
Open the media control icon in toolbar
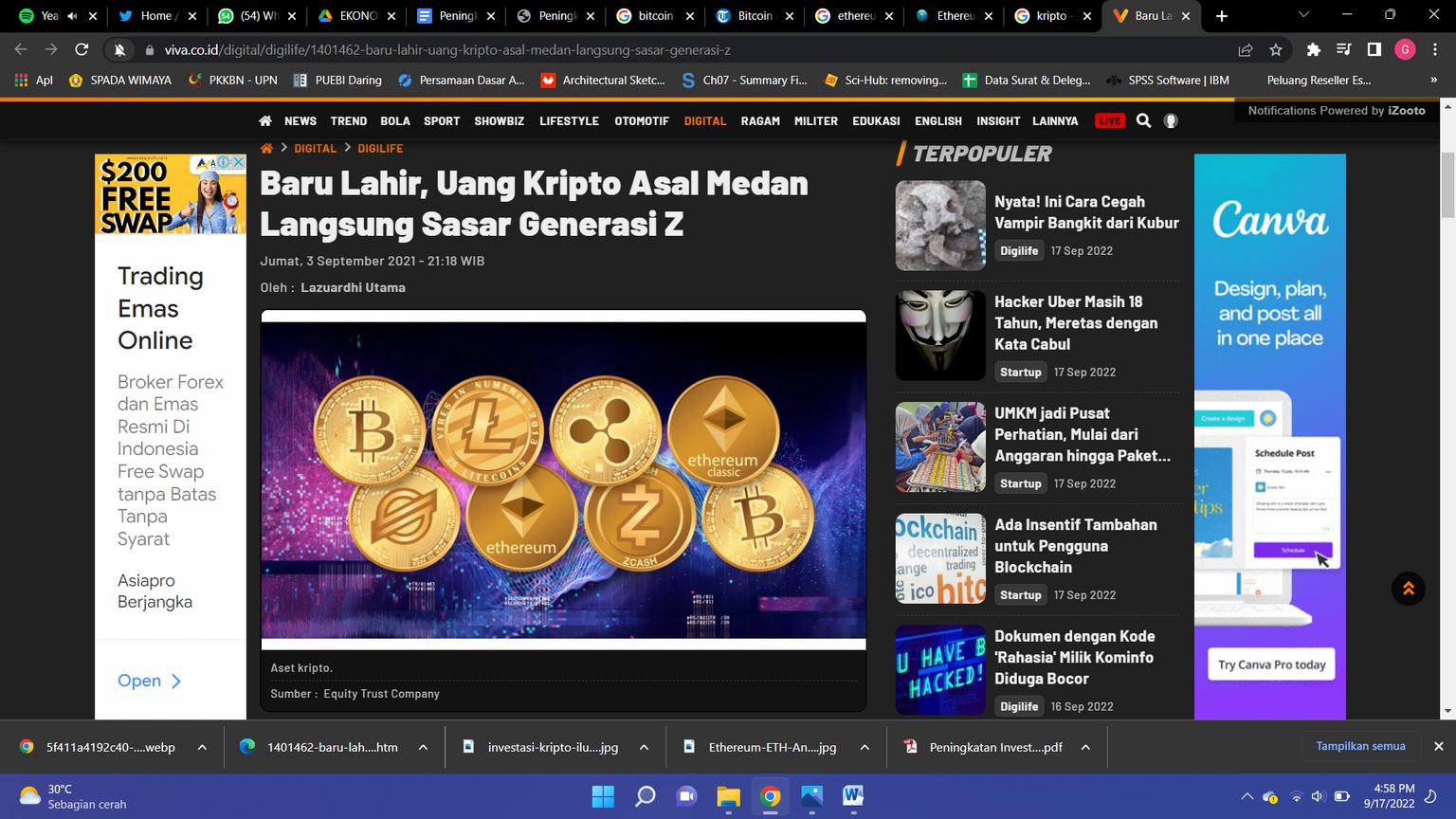1343,49
